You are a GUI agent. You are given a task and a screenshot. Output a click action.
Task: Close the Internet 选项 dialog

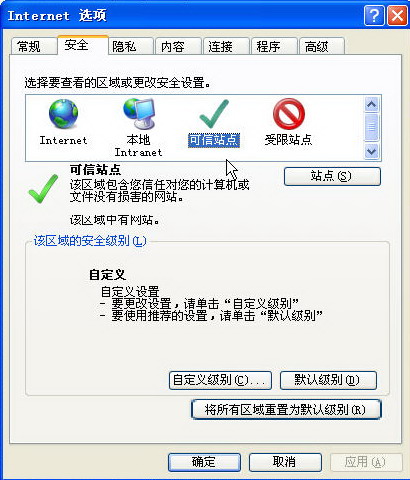point(397,16)
